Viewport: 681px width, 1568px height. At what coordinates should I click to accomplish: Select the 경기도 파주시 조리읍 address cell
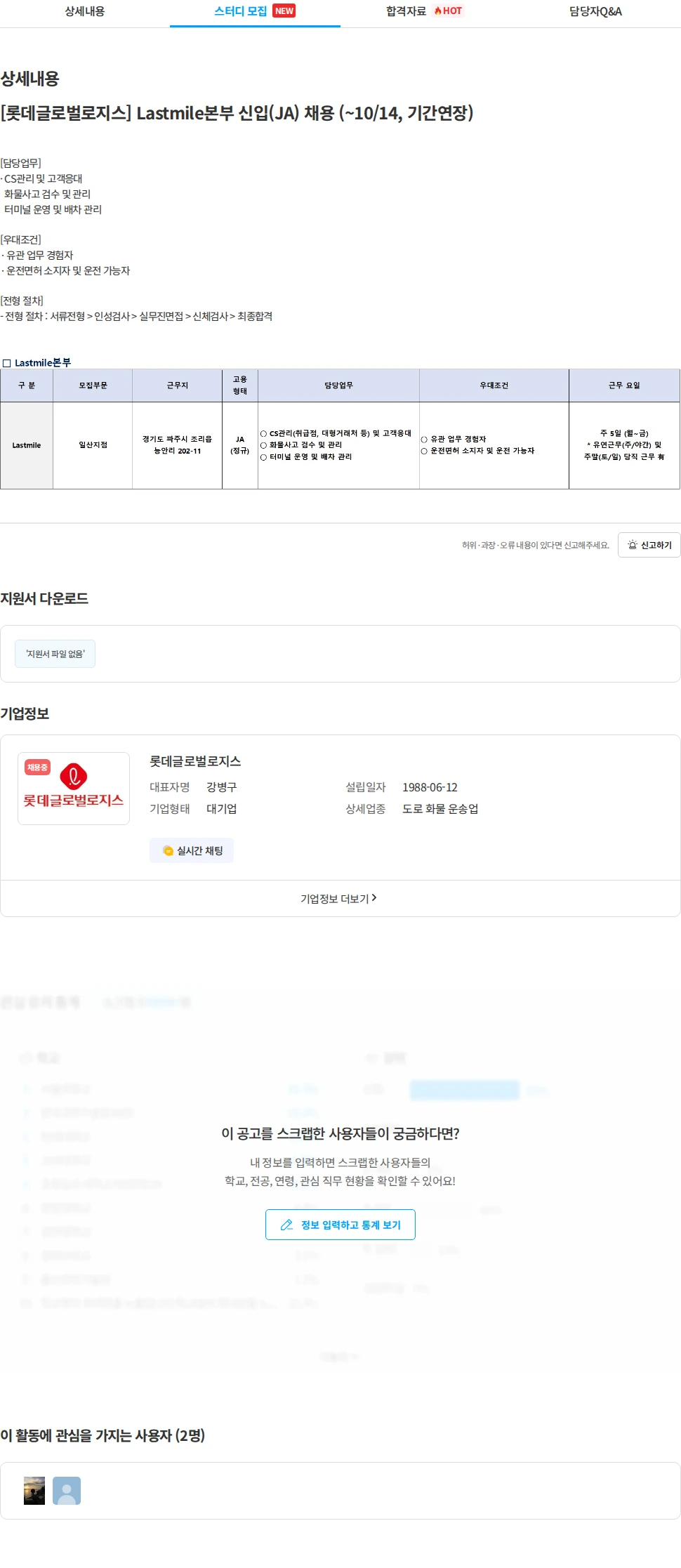coord(178,445)
